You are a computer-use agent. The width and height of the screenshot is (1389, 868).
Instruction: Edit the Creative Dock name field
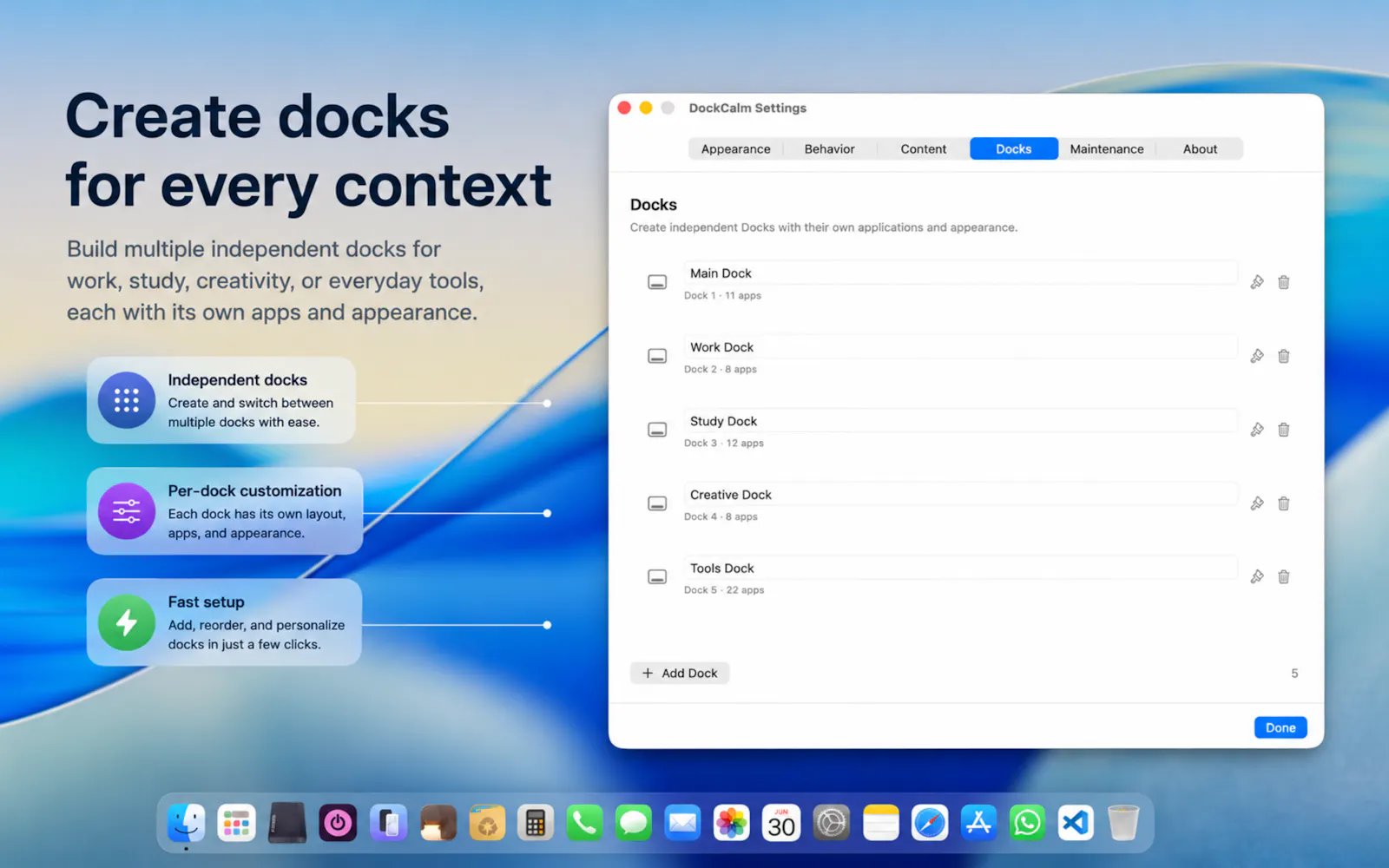(960, 494)
